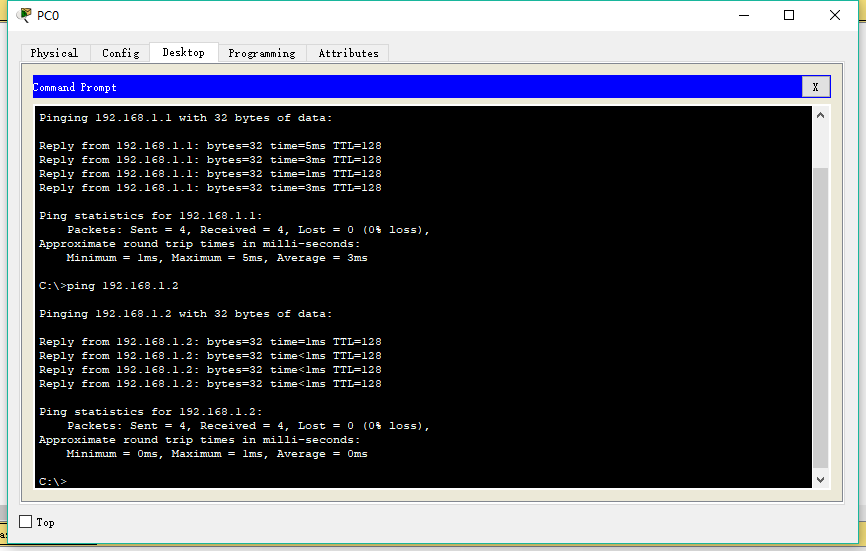Click the scrollbar up arrow
866x551 pixels.
pos(820,115)
